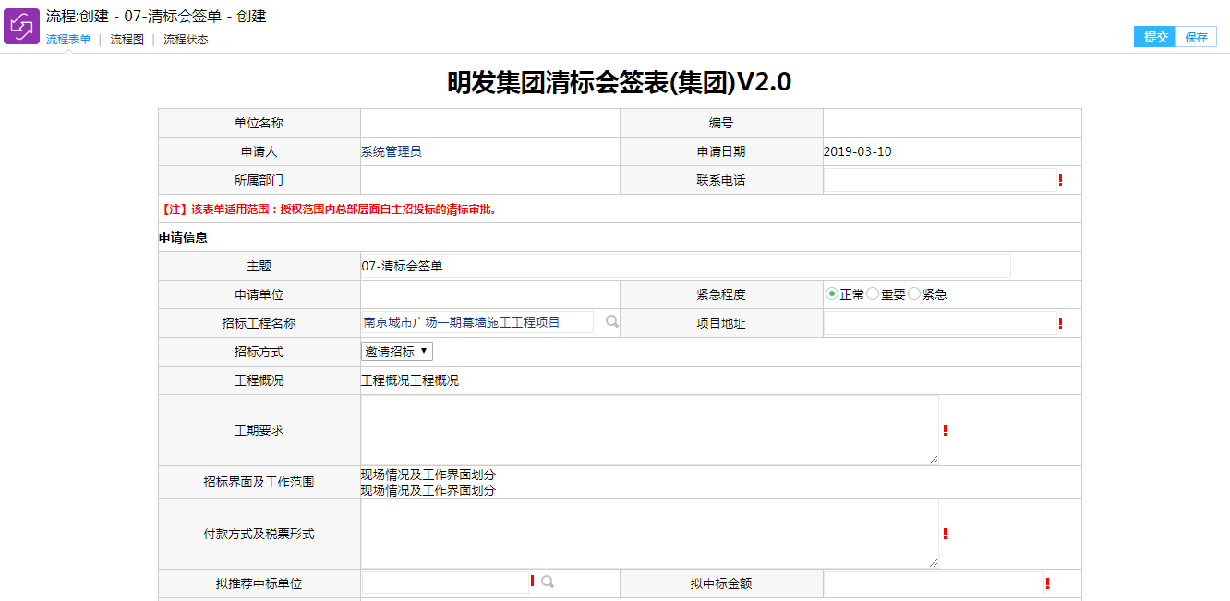Select the 重要 urgency radio button

tap(872, 294)
